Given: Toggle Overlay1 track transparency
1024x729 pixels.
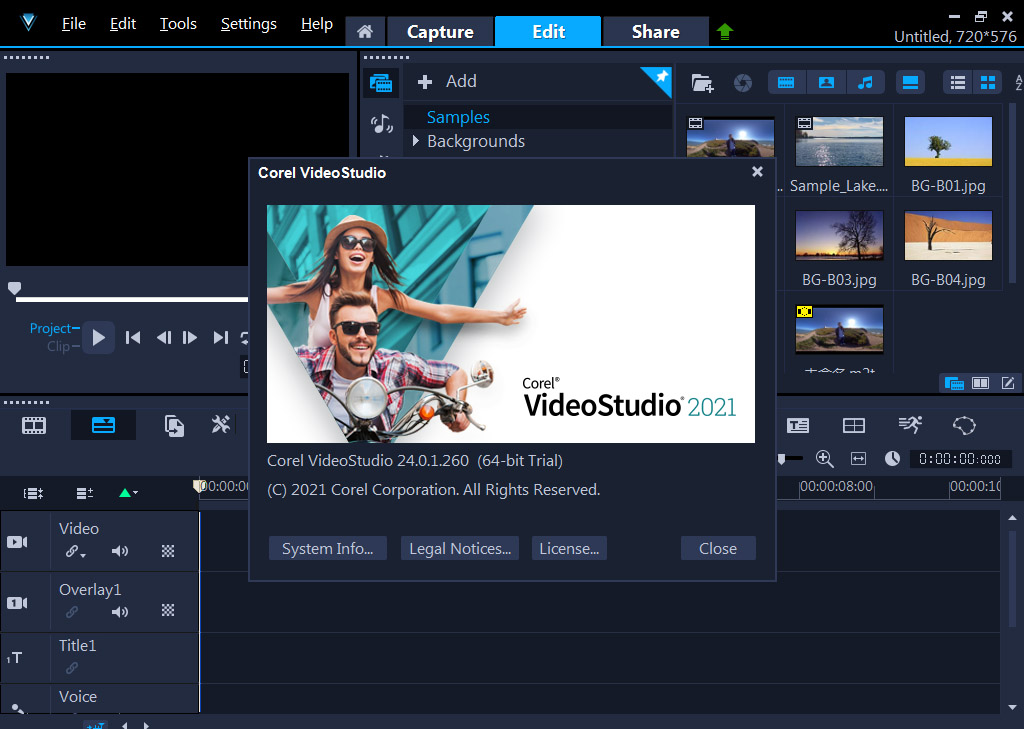Looking at the screenshot, I should tap(168, 611).
